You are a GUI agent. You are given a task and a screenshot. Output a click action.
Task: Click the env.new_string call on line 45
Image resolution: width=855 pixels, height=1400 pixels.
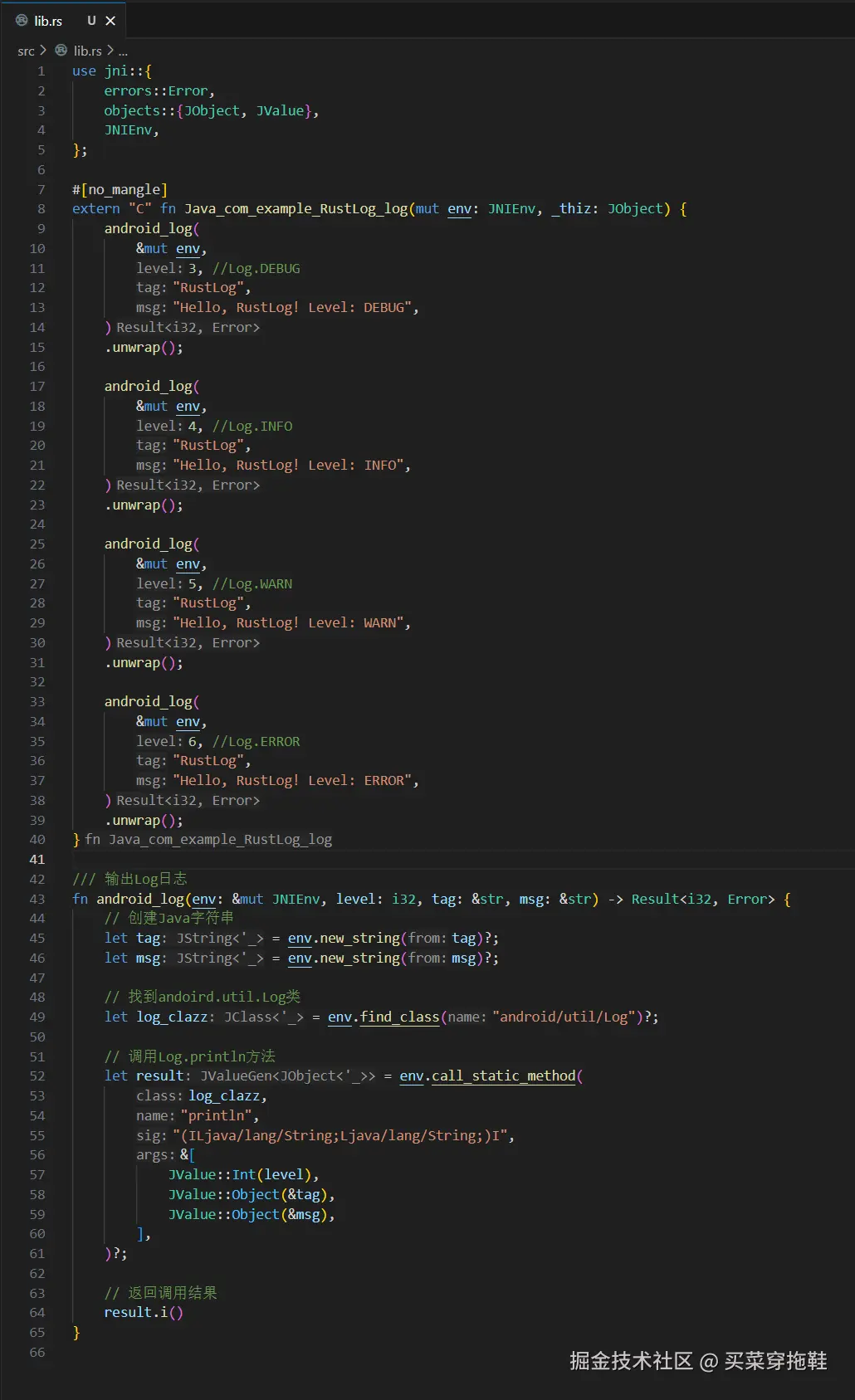pyautogui.click(x=344, y=939)
